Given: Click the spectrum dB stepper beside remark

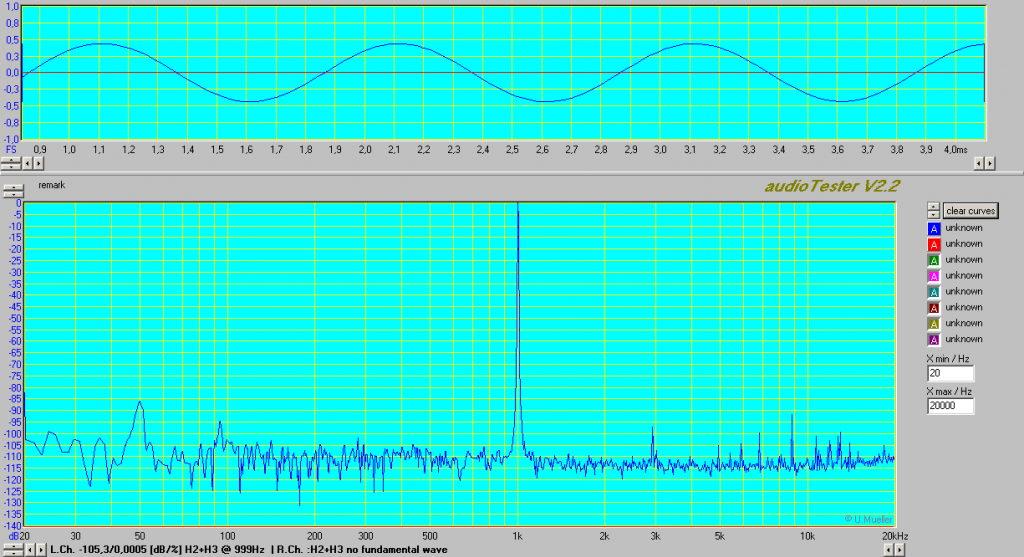Looking at the screenshot, I should tap(12, 188).
